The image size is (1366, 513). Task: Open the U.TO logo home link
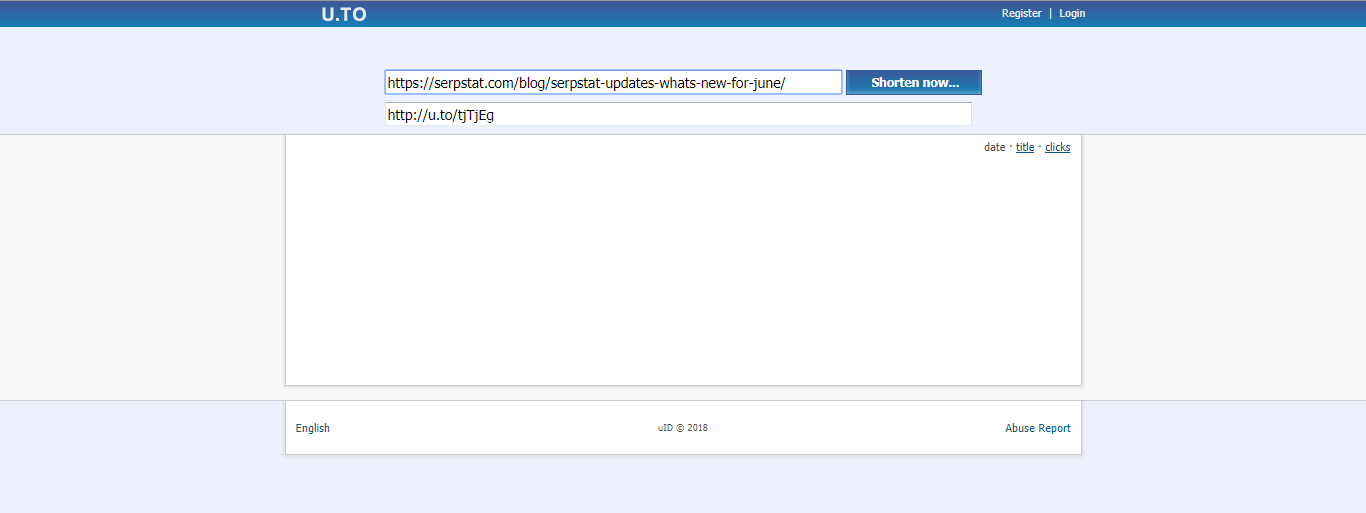pos(344,14)
